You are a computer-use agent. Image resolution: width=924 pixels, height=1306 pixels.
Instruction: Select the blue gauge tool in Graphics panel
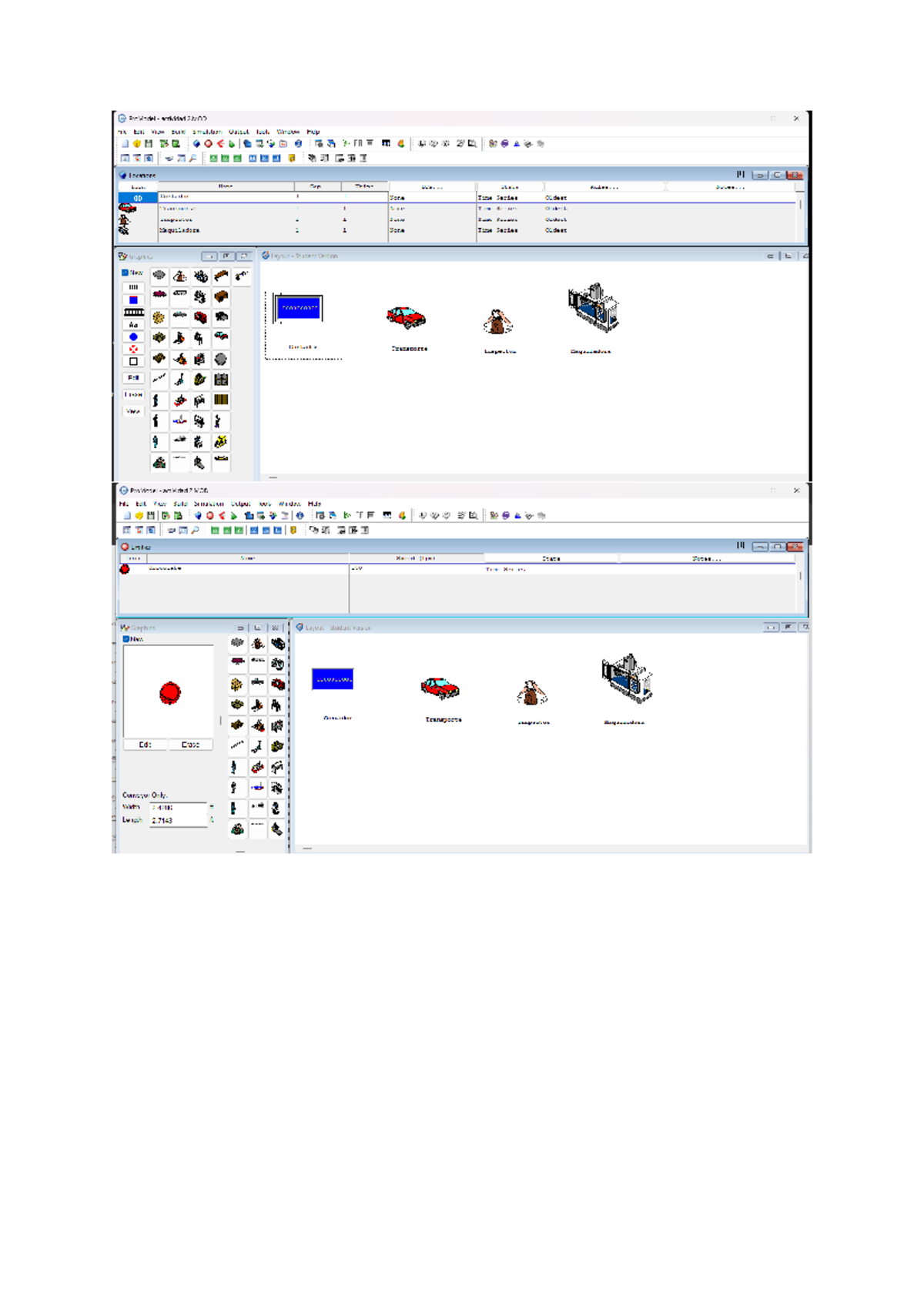tap(133, 300)
